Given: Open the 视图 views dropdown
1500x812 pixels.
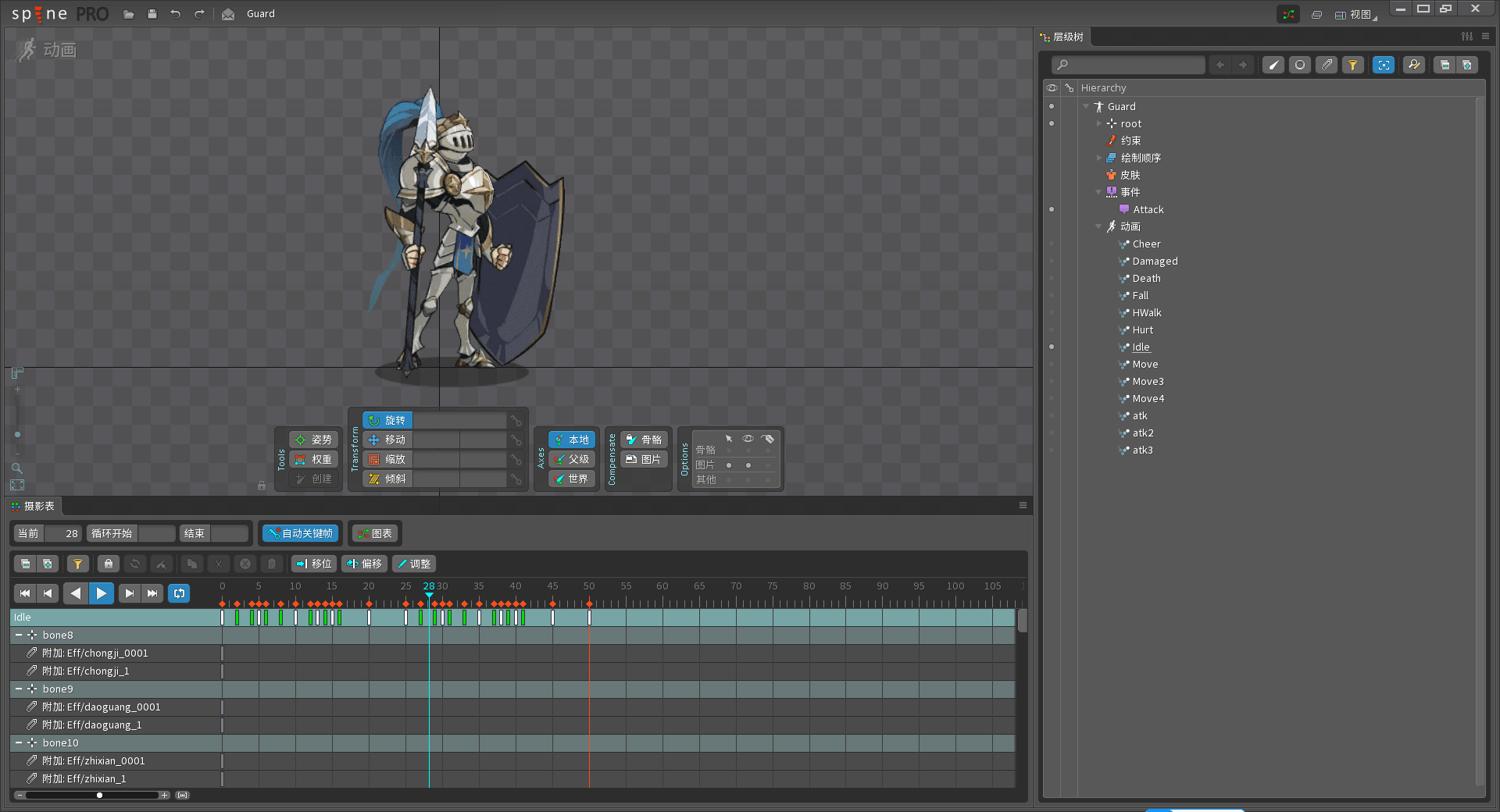Looking at the screenshot, I should (x=1356, y=15).
